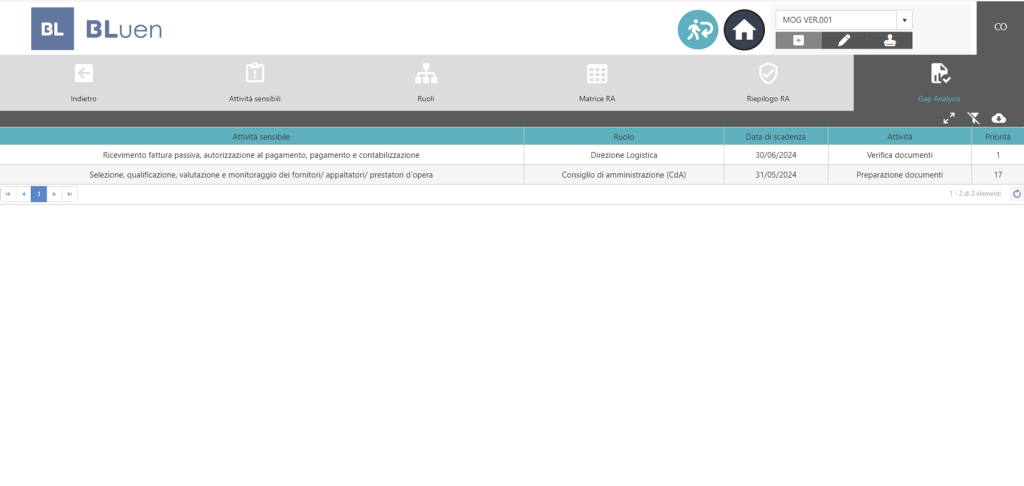Click priority 17 cell
This screenshot has height=486, width=1024.
[x=998, y=175]
